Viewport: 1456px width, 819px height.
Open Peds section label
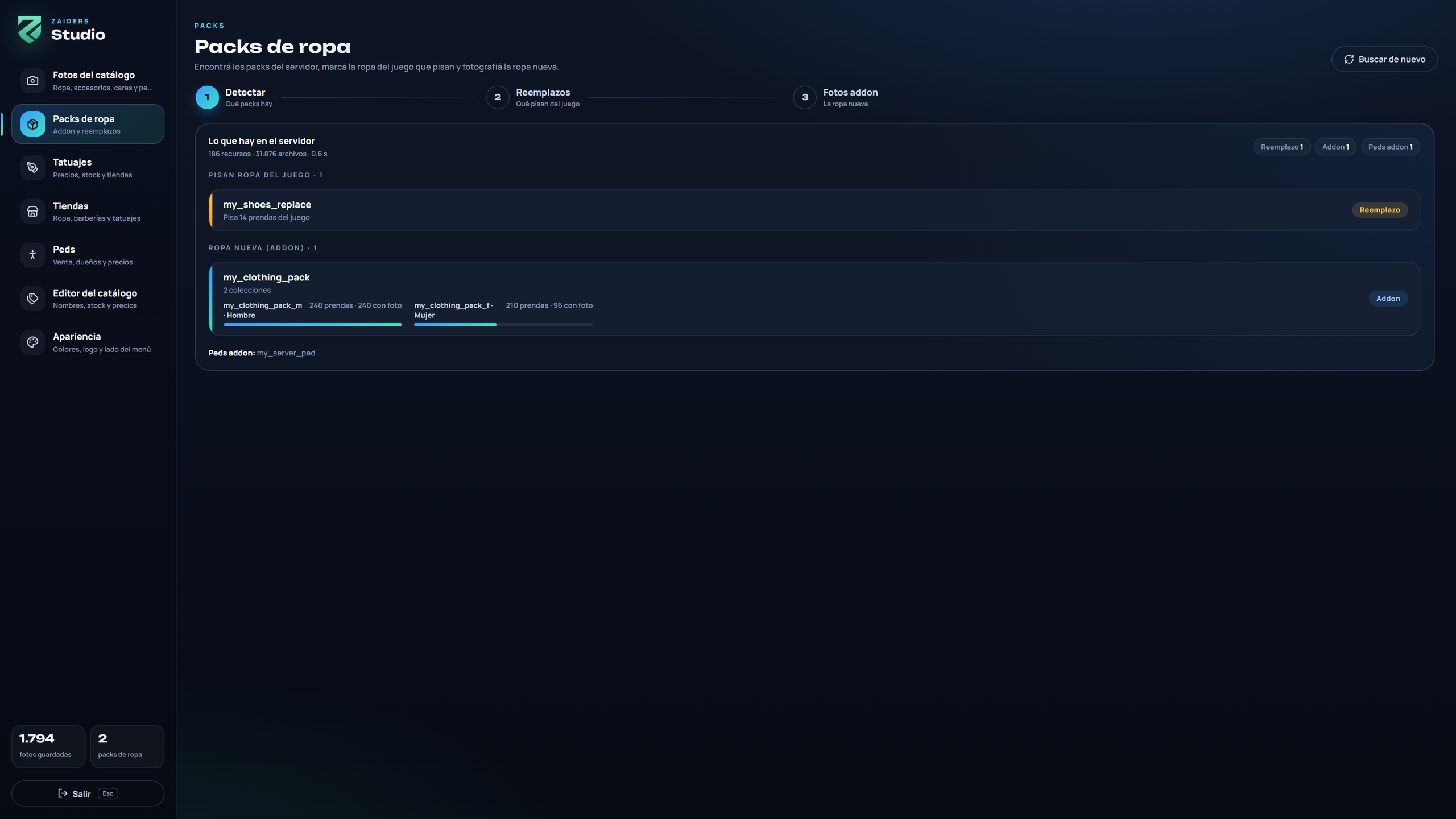pos(64,249)
